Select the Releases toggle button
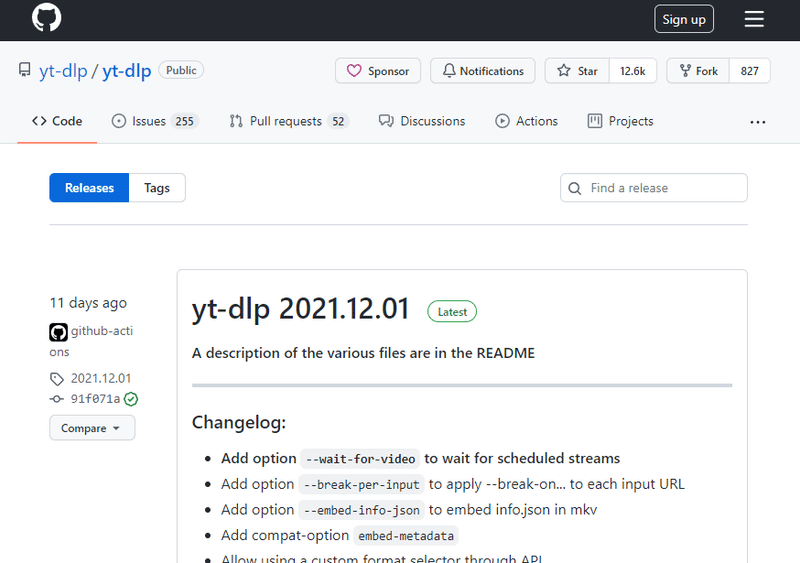 click(x=89, y=188)
